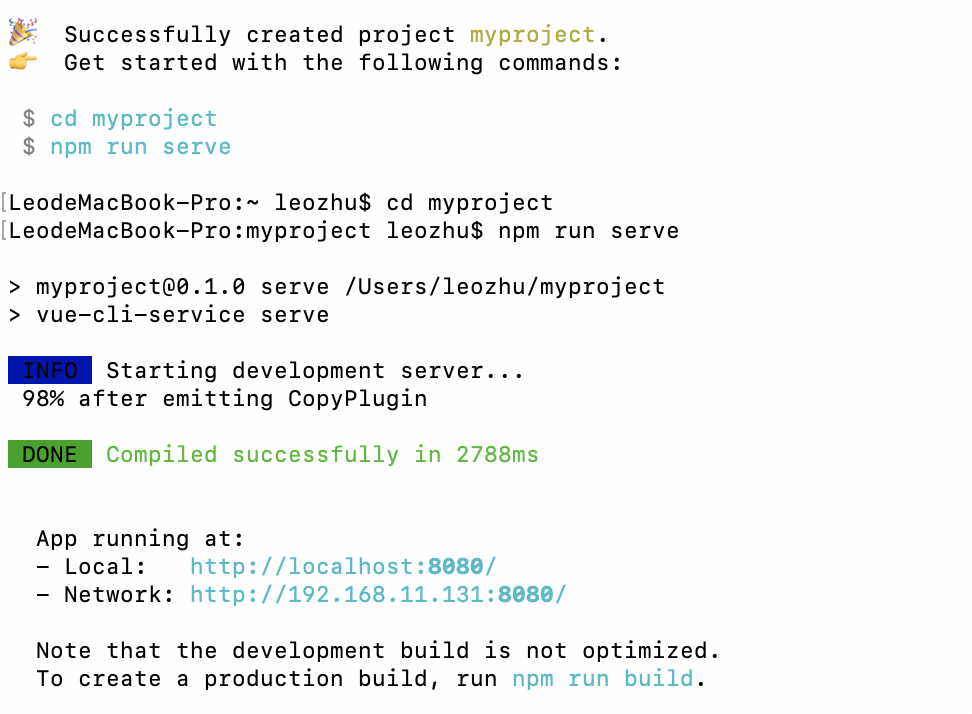Click the 'App running at:' heading

140,539
